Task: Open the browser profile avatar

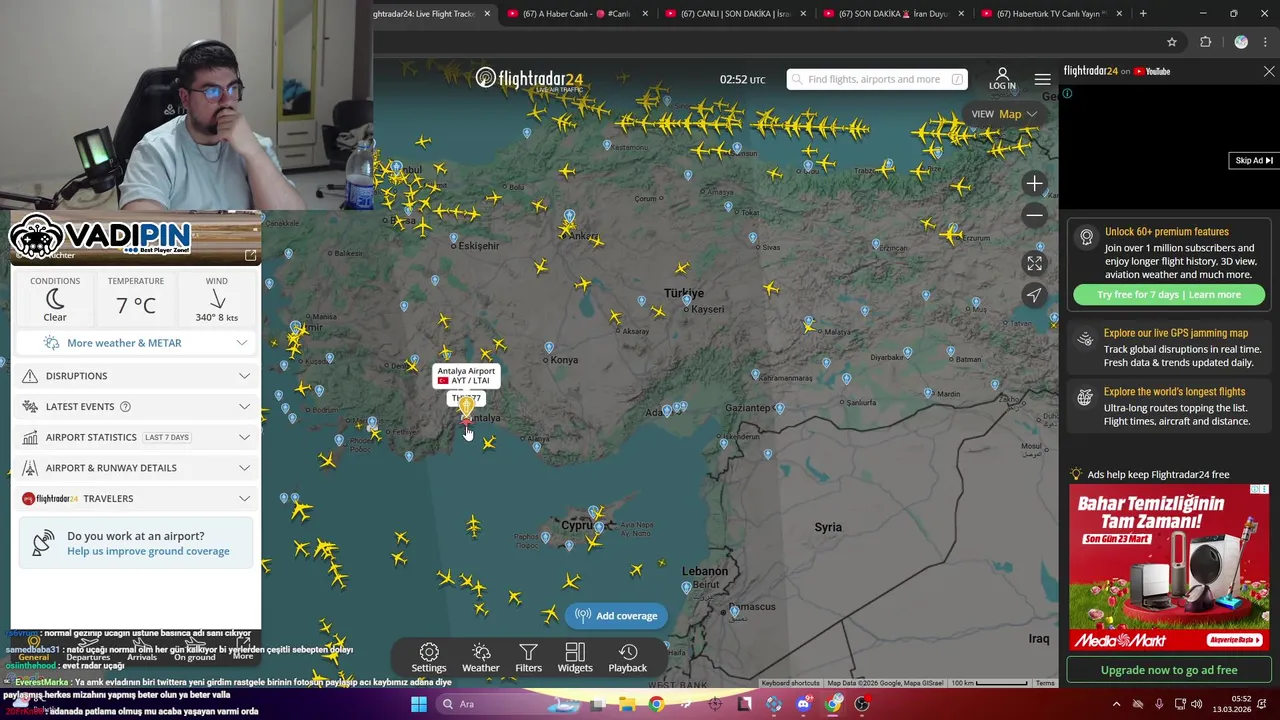Action: point(1241,42)
